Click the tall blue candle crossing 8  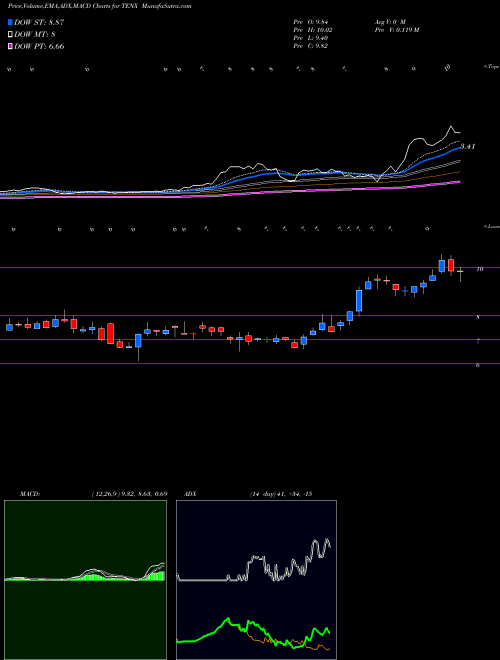click(x=359, y=301)
